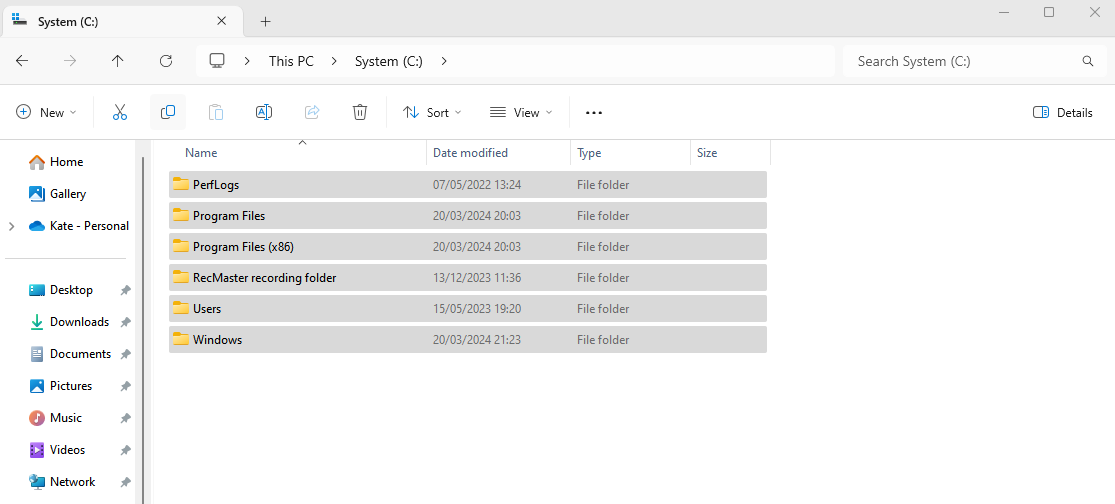Image resolution: width=1115 pixels, height=504 pixels.
Task: Select the System (C:) tab
Action: 110,21
